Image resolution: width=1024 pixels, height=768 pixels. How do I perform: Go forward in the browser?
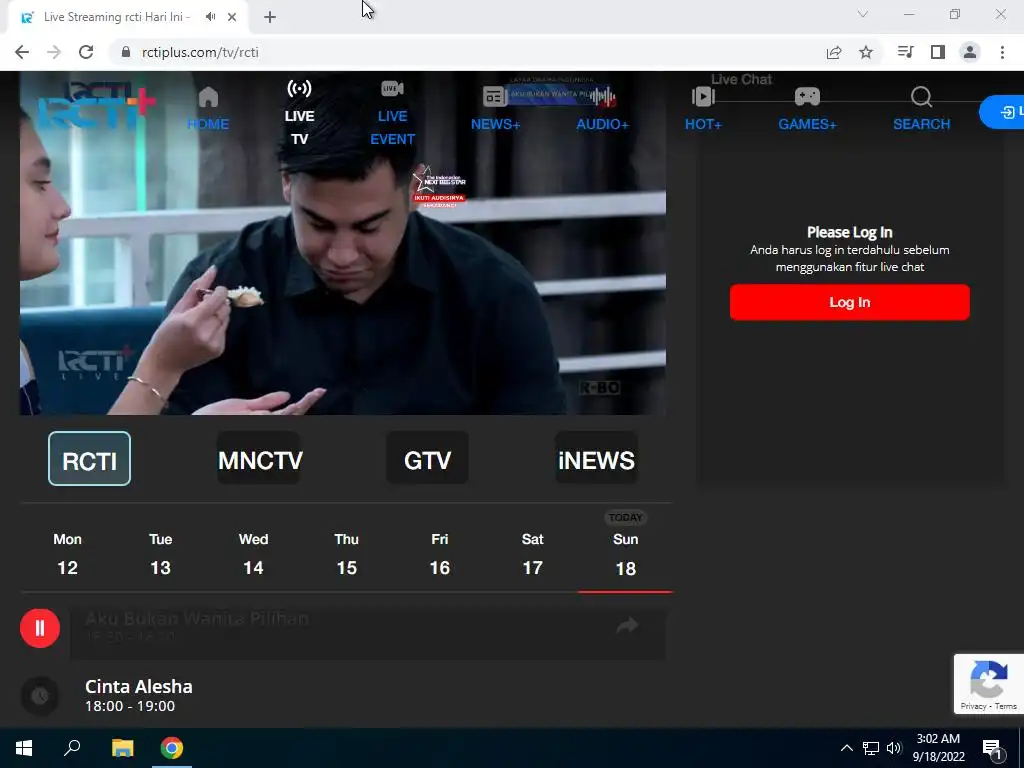(x=54, y=52)
